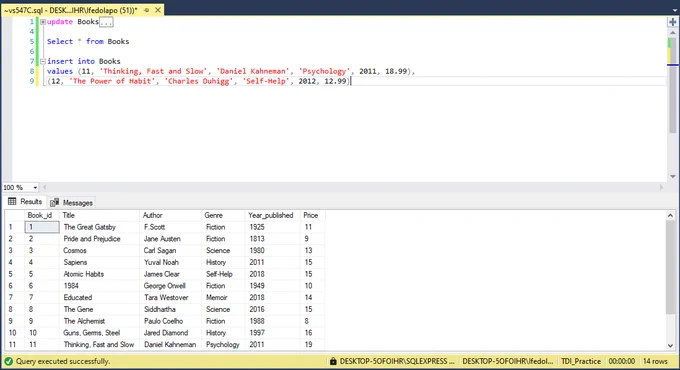Close the vs547C.sql query tab
Viewport: 680px width, 370px height.
point(158,10)
